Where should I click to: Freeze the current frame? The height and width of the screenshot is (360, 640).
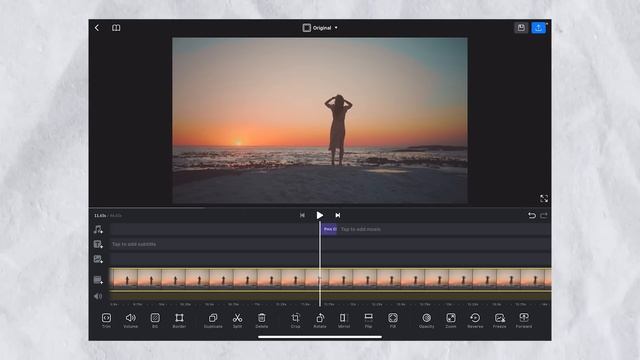(500, 320)
